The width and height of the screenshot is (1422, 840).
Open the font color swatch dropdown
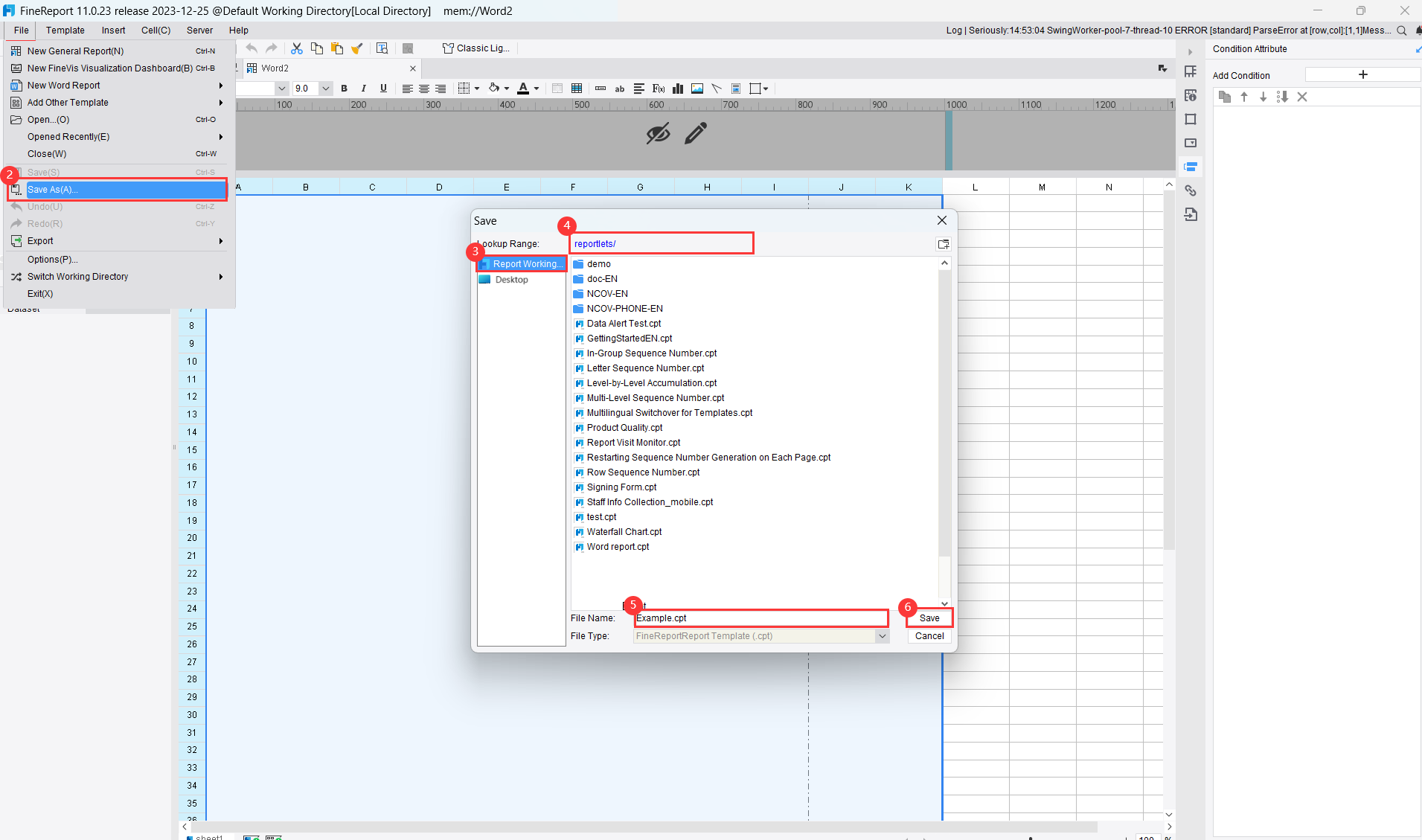pos(535,88)
